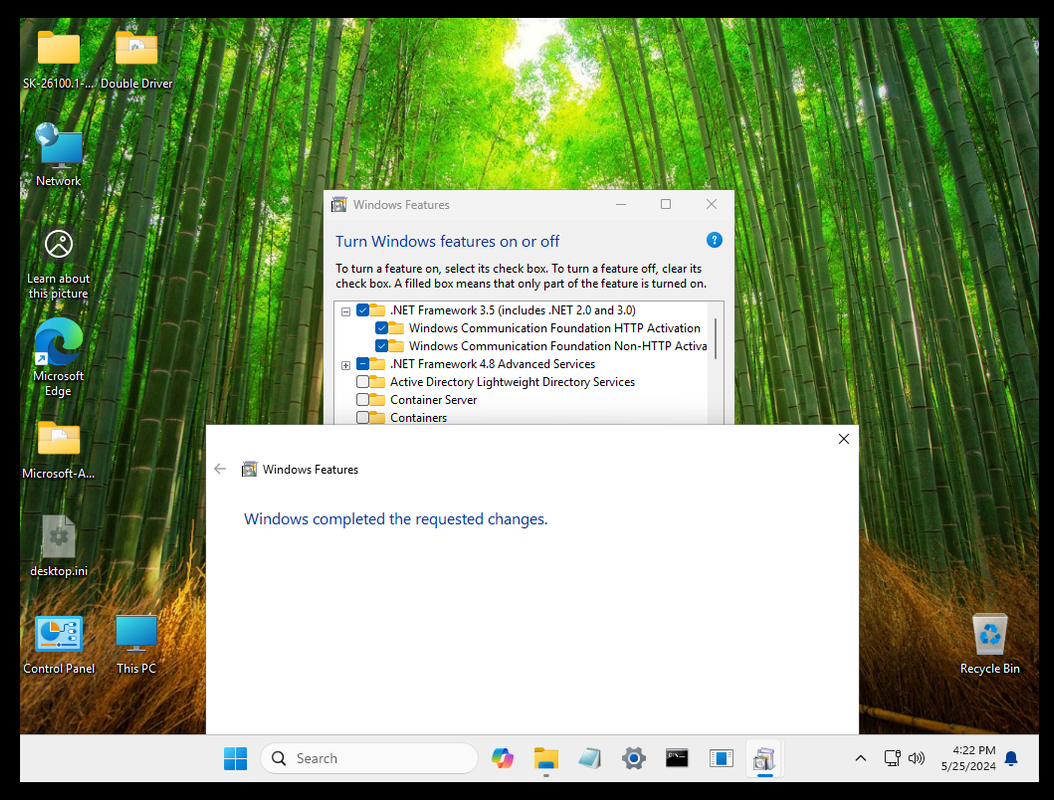Click in the taskbar Search box

(369, 758)
